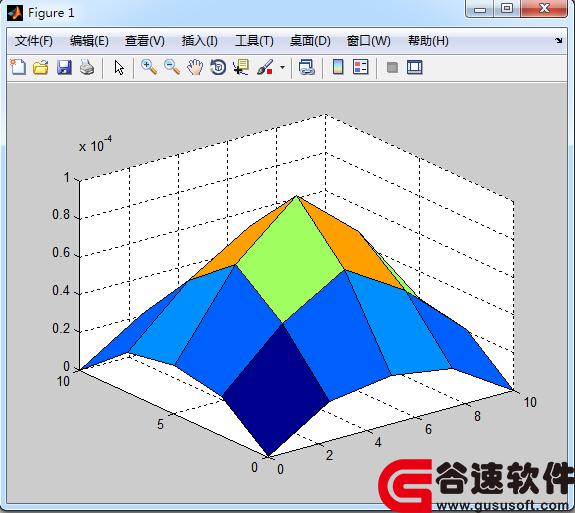Click the New Figure icon
Image resolution: width=575 pixels, height=513 pixels.
tap(18, 67)
